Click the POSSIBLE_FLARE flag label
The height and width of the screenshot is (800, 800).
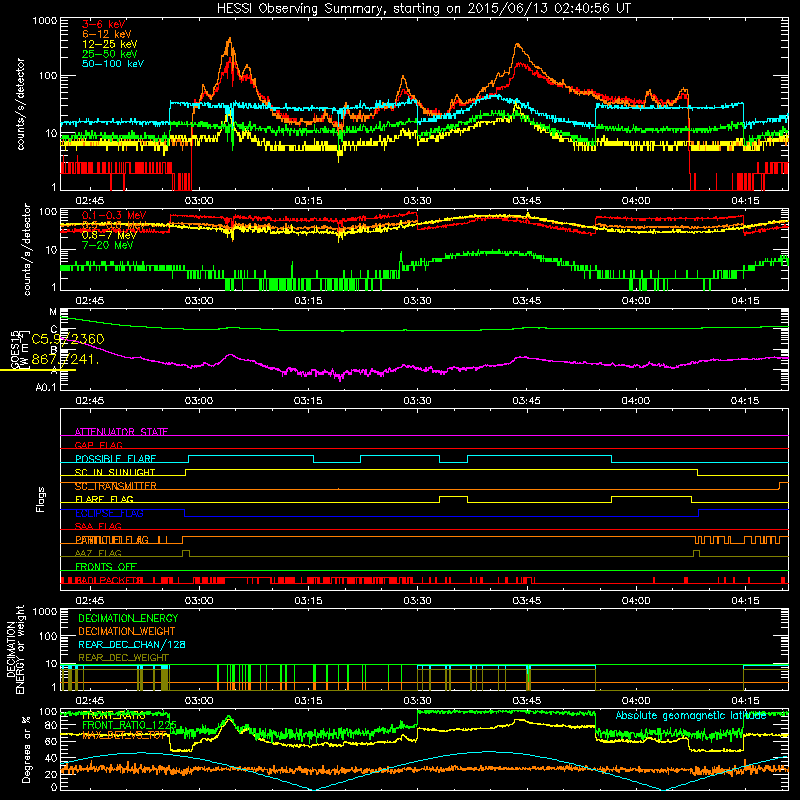115,459
